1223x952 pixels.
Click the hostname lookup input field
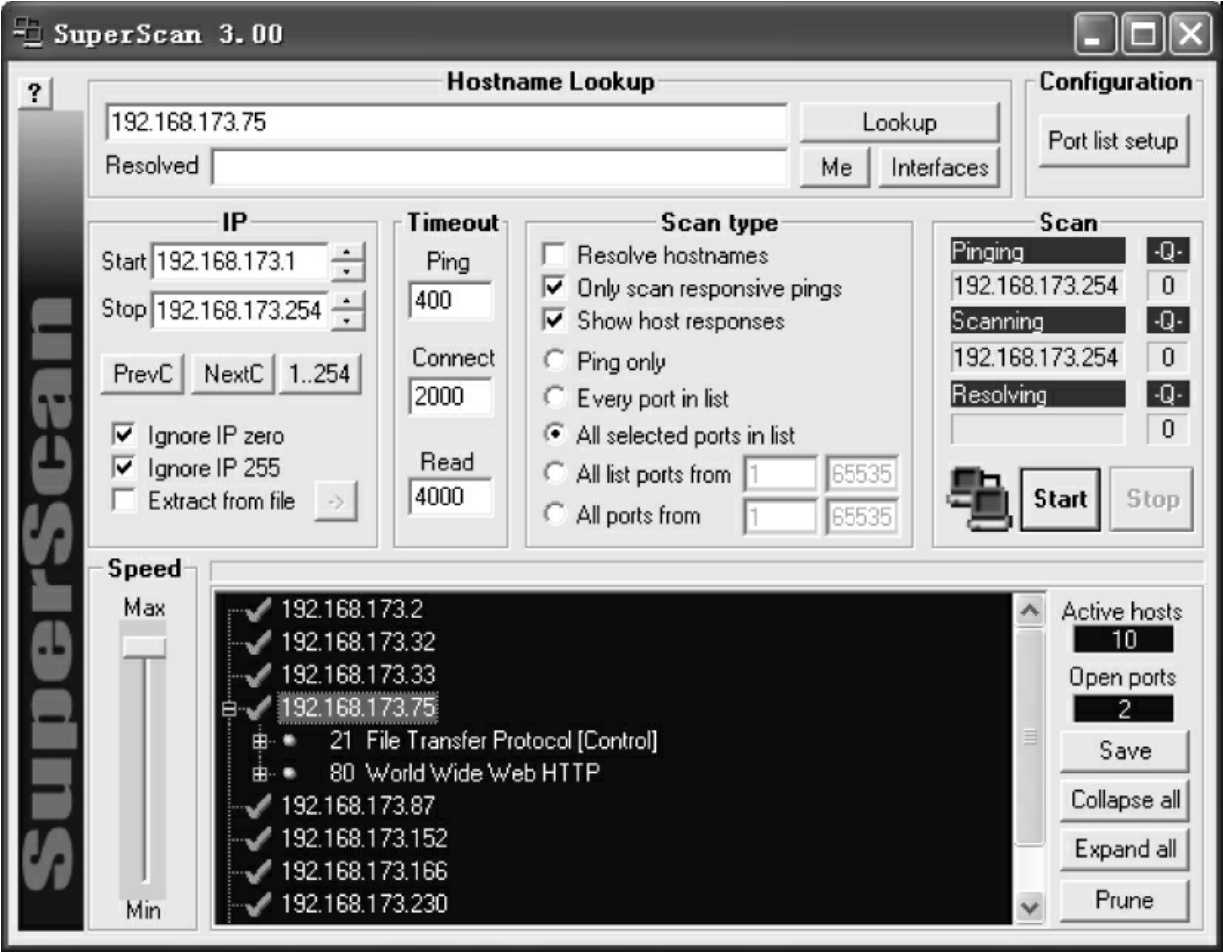[x=446, y=122]
